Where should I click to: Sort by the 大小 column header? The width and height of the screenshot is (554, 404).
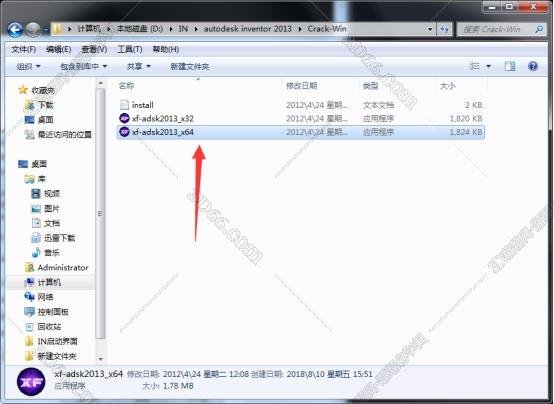(x=447, y=86)
